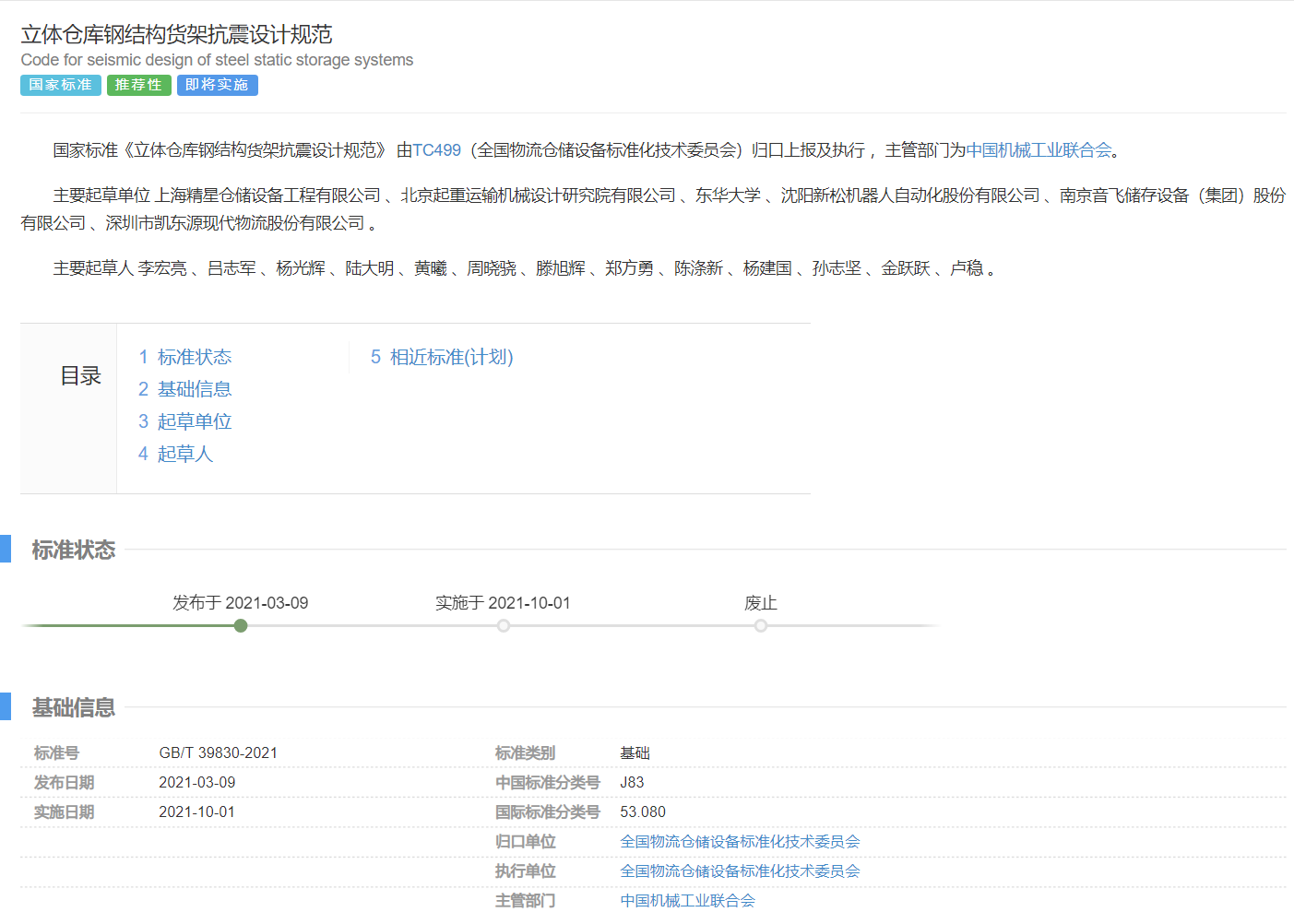Click the 即将实施 status tag
This screenshot has height=924, width=1294.
point(217,85)
